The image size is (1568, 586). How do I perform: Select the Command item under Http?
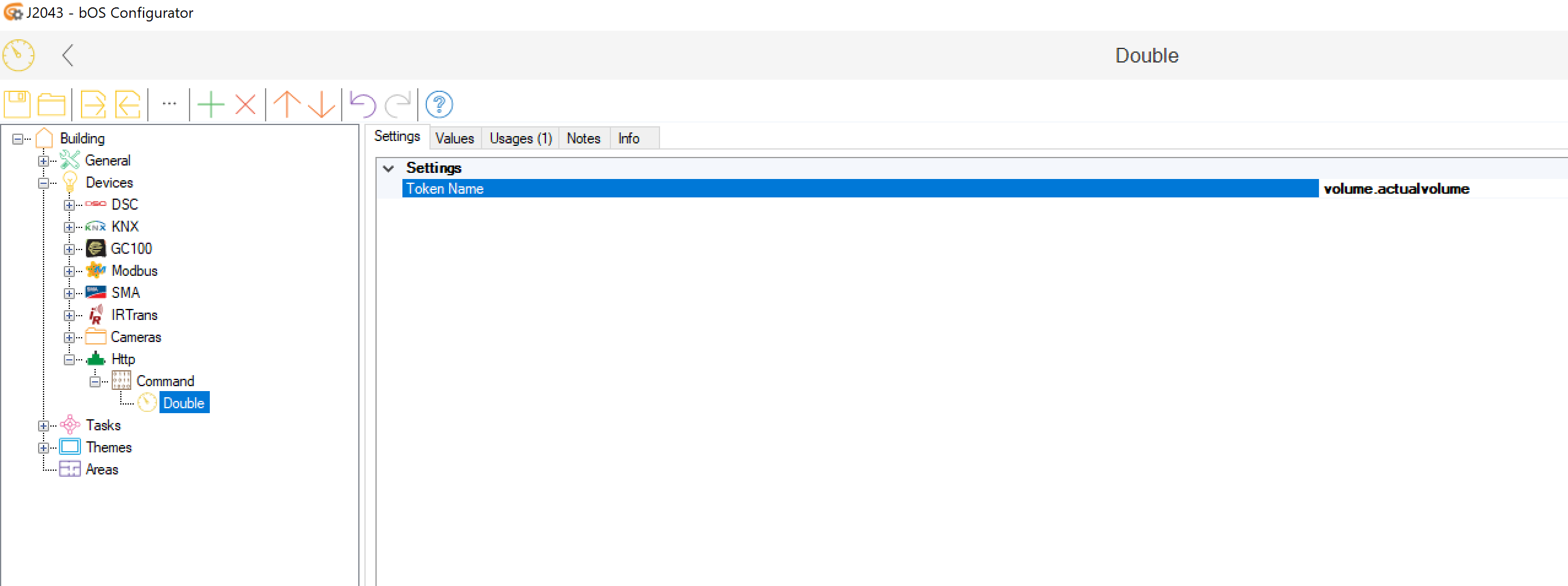[165, 381]
